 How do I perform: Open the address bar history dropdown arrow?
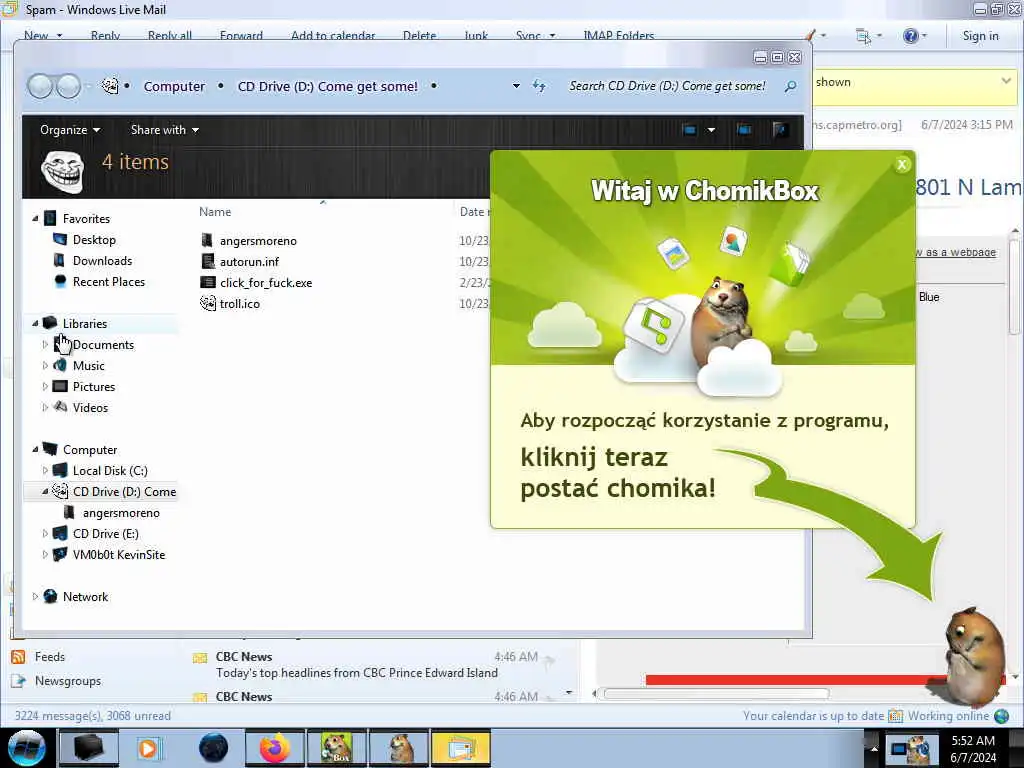[x=516, y=86]
